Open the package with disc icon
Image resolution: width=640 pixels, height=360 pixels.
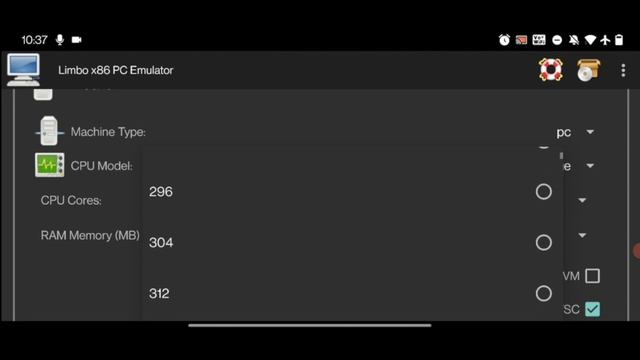click(589, 70)
